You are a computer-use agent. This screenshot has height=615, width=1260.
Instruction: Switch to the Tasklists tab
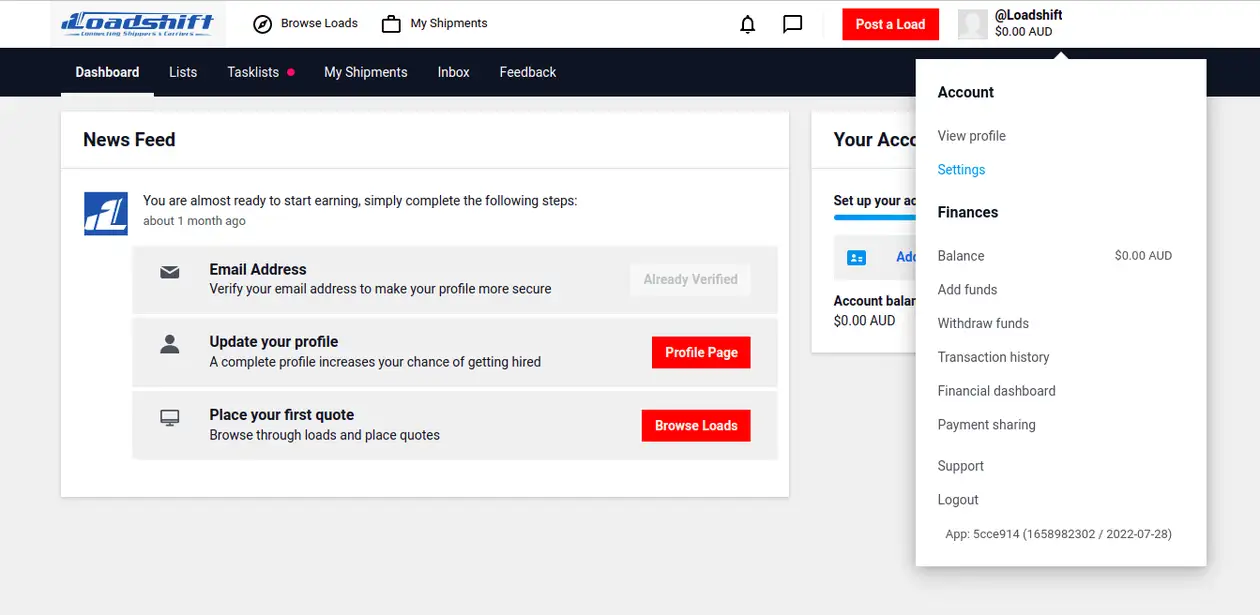pyautogui.click(x=253, y=72)
